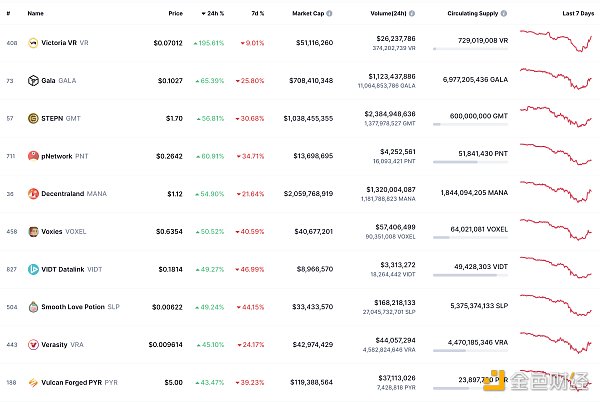This screenshot has width=600, height=402.
Task: Sort by the # rank column header
Action: coord(11,14)
